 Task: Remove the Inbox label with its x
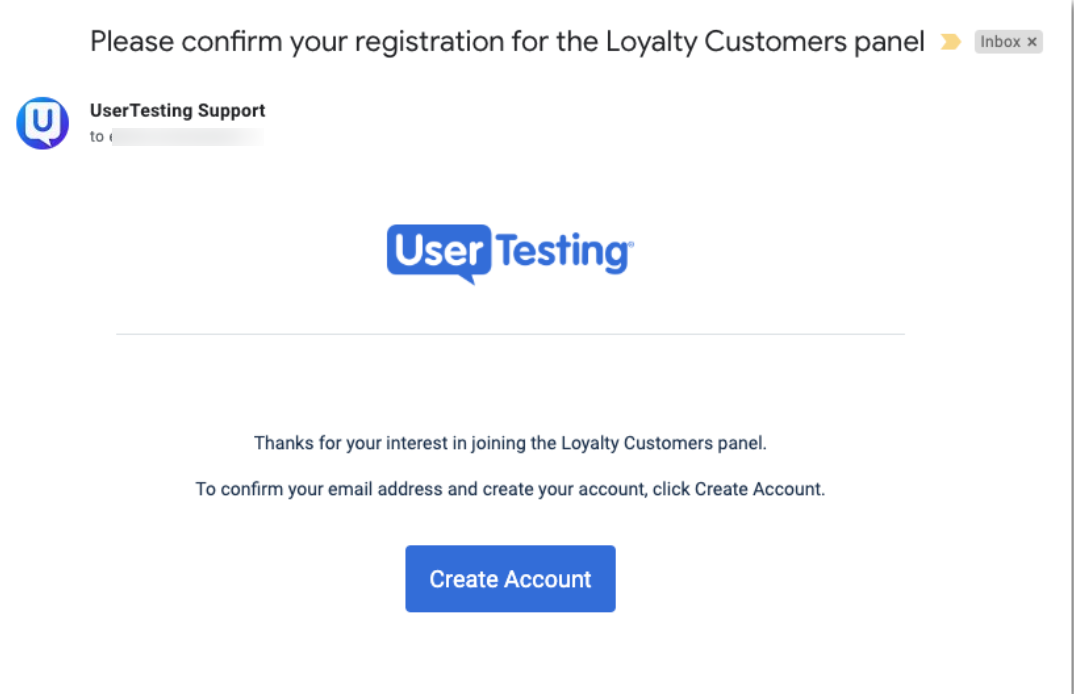(x=1032, y=42)
